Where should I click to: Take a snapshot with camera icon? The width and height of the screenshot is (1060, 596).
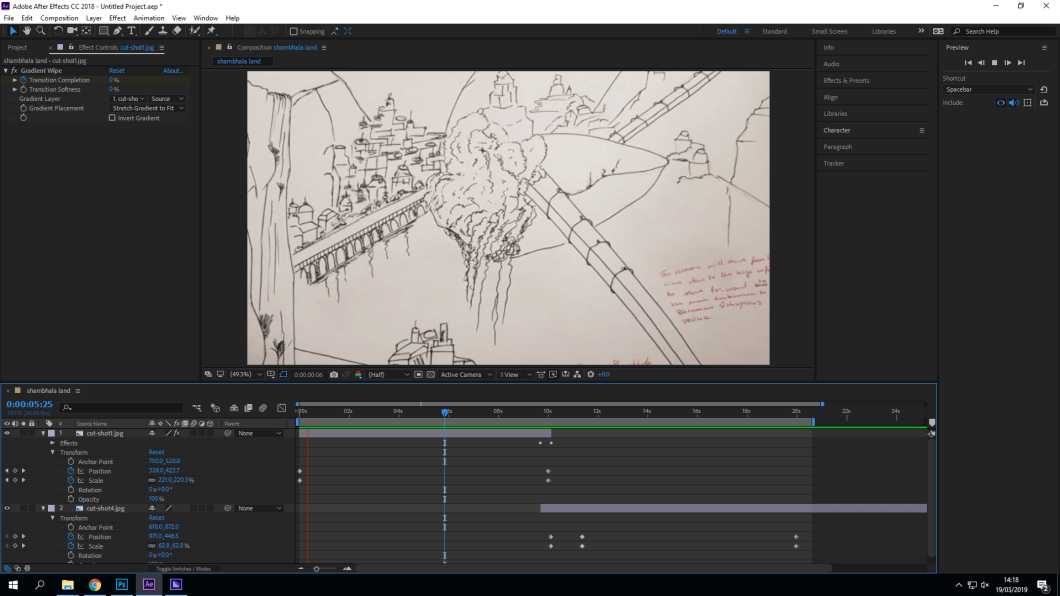[x=334, y=375]
